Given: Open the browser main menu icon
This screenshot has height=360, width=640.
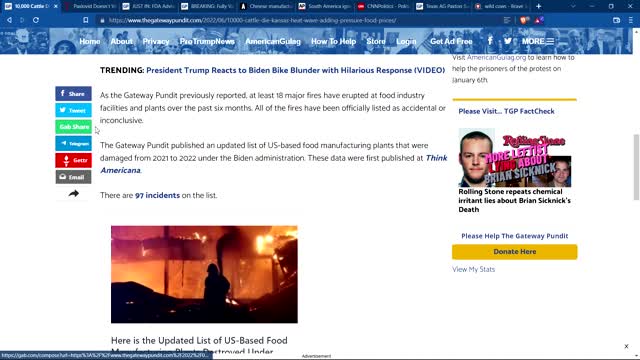Looking at the screenshot, I should coord(631,20).
